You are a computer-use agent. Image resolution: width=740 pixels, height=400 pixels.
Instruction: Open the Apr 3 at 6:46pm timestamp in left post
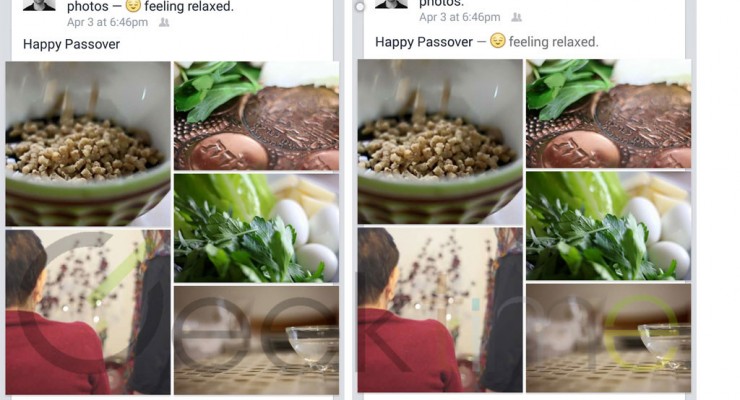click(107, 22)
